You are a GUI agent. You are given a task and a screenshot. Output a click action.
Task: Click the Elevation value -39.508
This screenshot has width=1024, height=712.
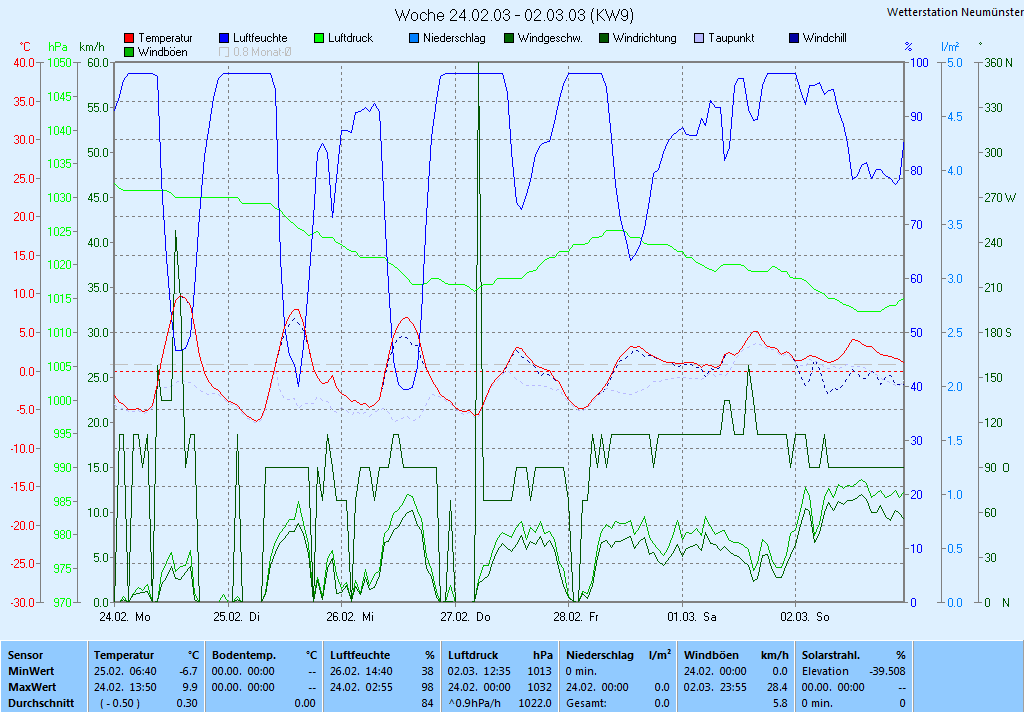click(x=888, y=671)
